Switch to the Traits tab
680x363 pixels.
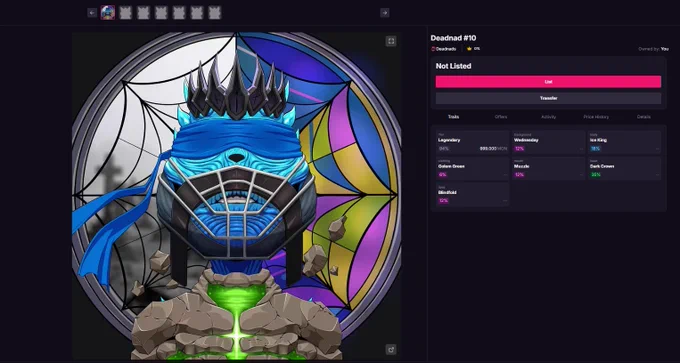454,117
